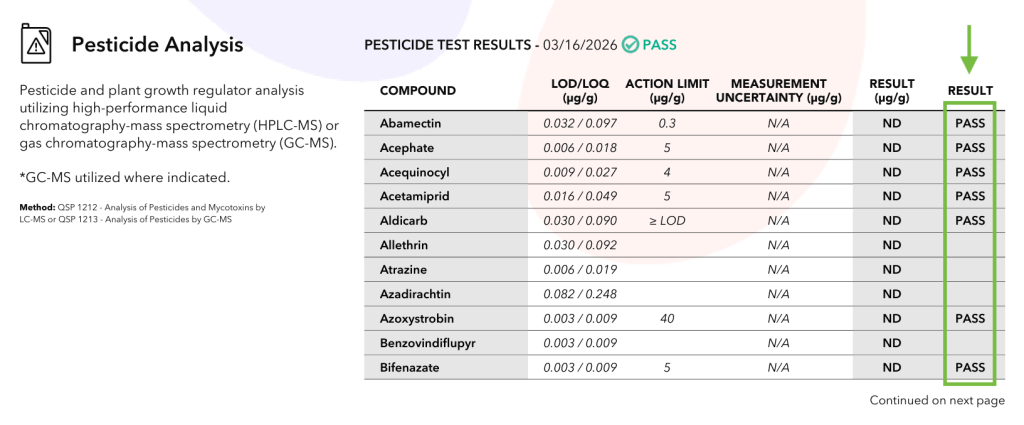Click the ACTION LIMIT column header

pyautogui.click(x=667, y=91)
